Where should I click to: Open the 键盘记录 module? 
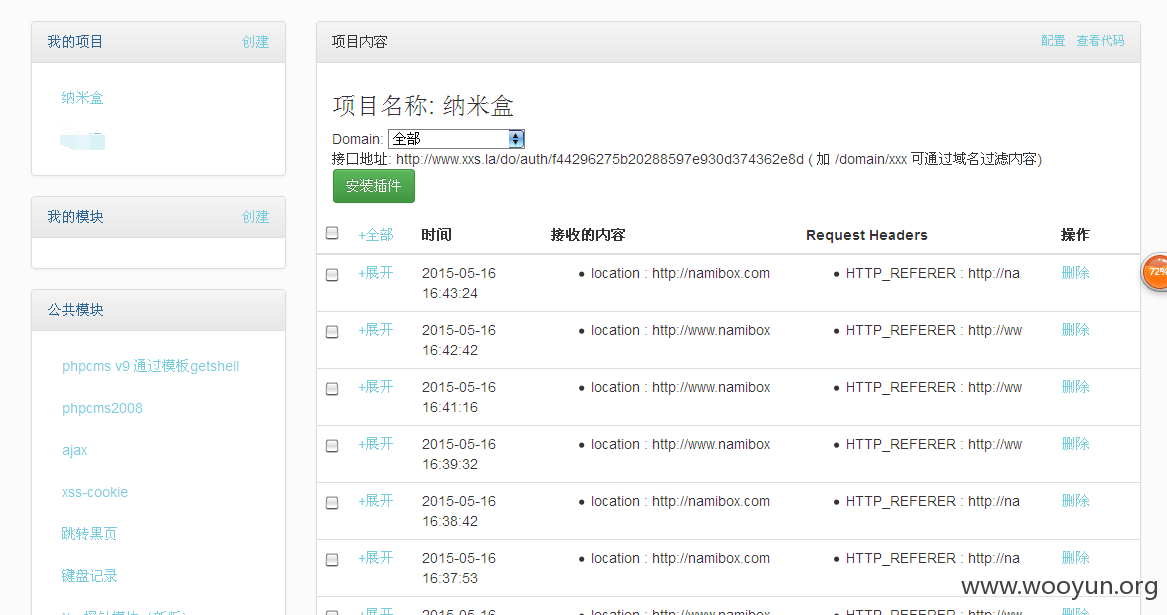[x=89, y=576]
